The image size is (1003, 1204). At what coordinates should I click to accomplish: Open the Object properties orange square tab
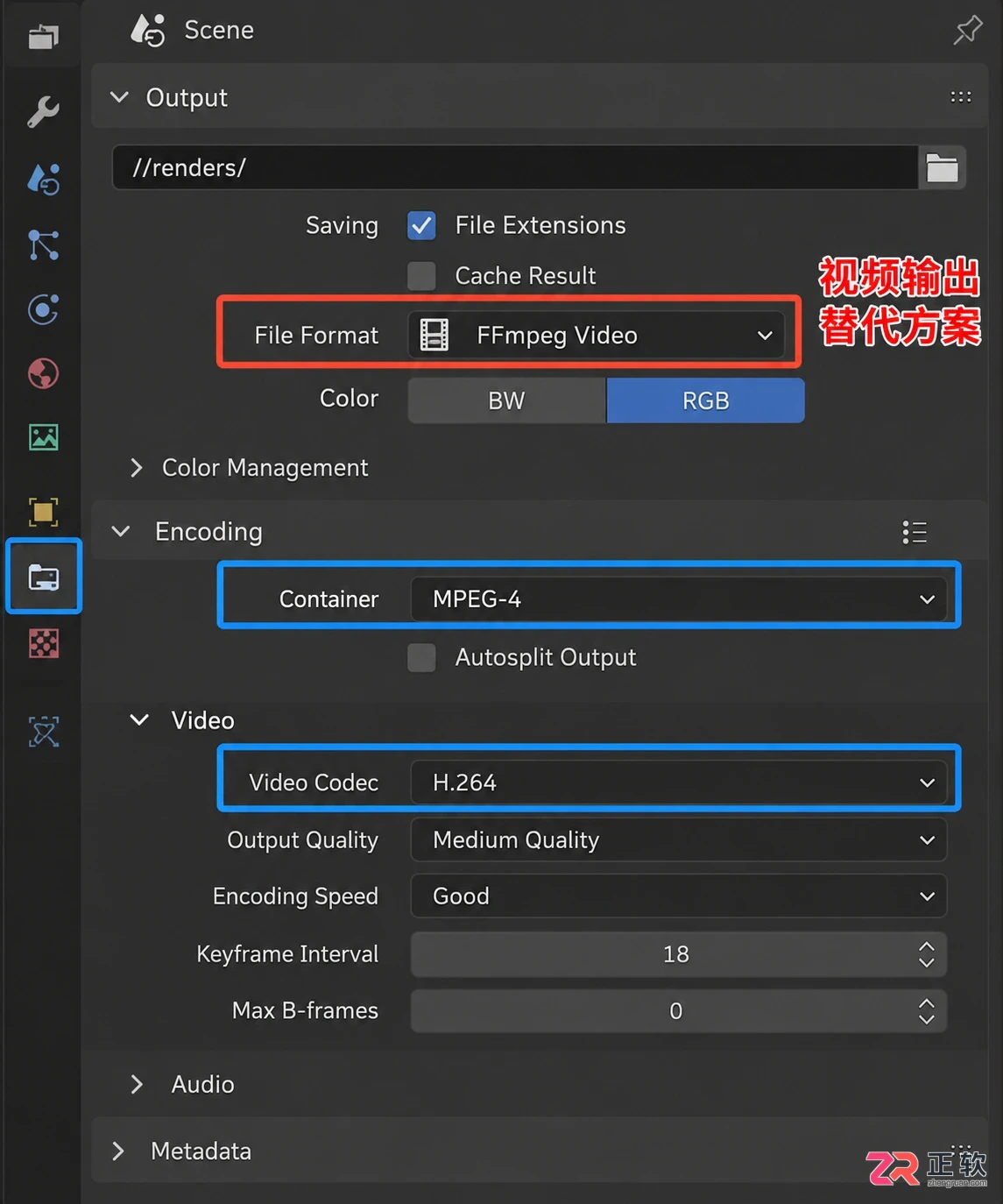43,512
